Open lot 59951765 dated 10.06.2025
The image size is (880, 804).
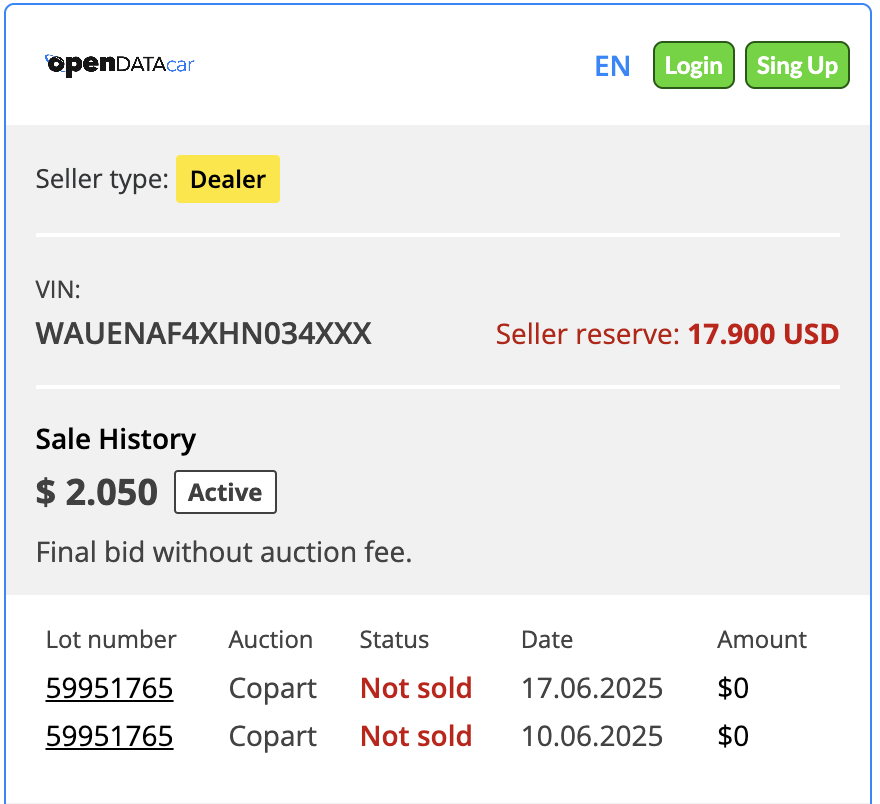pyautogui.click(x=109, y=736)
